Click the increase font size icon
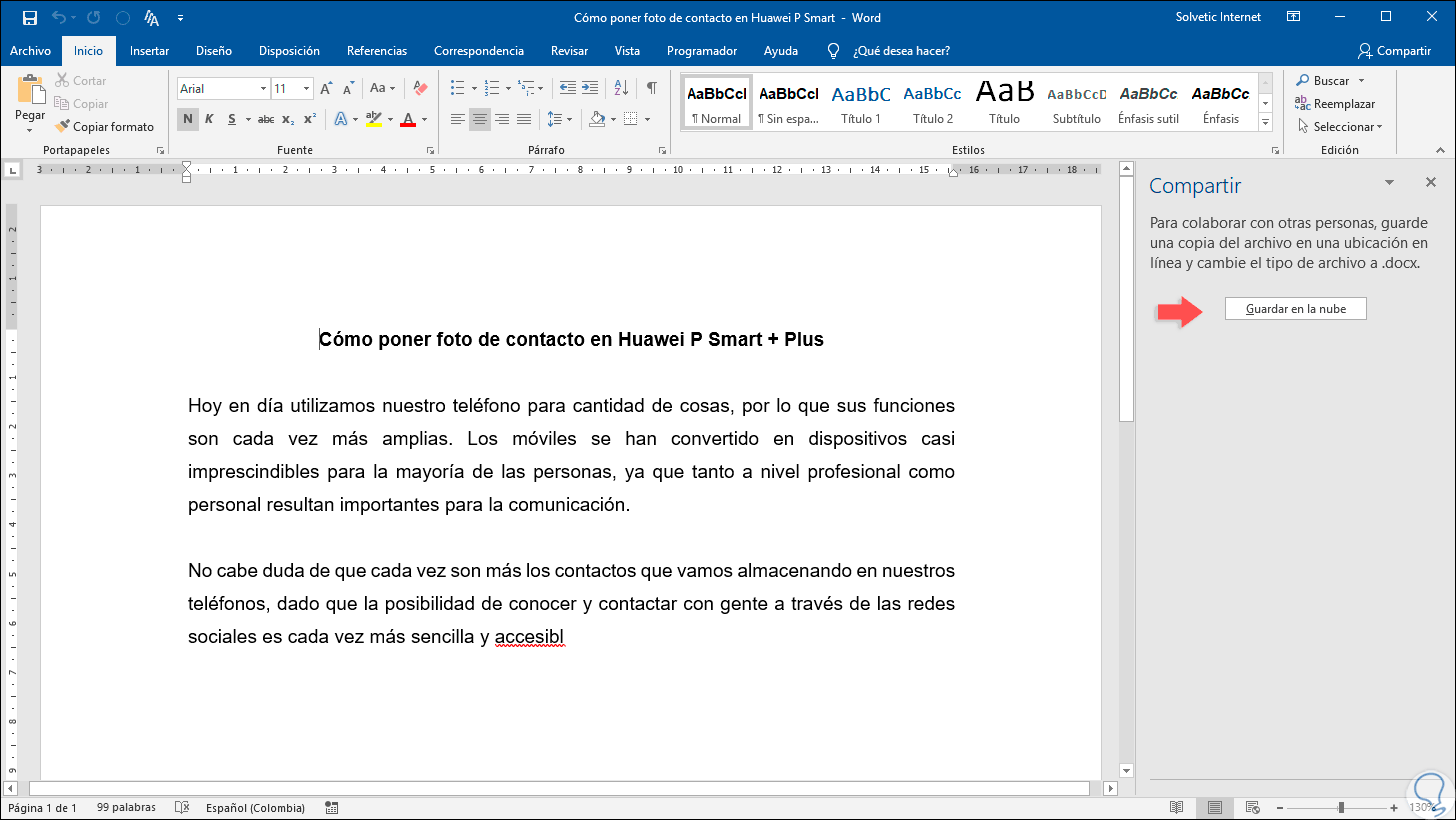 [326, 89]
